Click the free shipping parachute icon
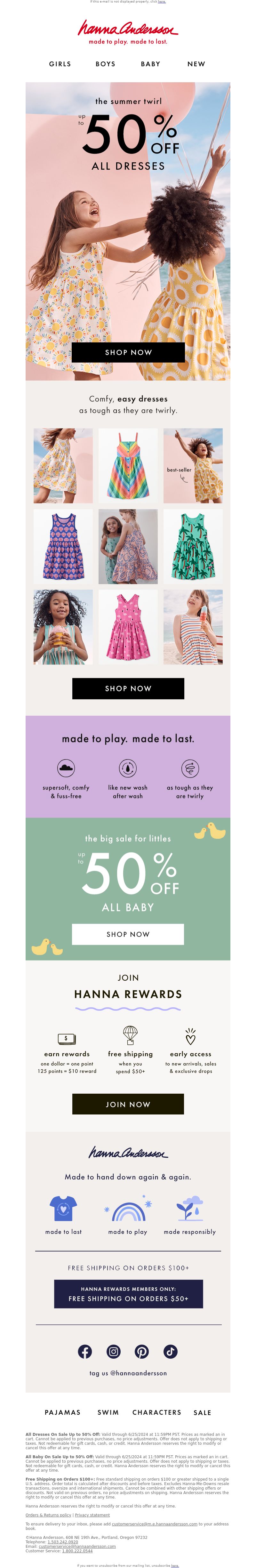 130,1035
